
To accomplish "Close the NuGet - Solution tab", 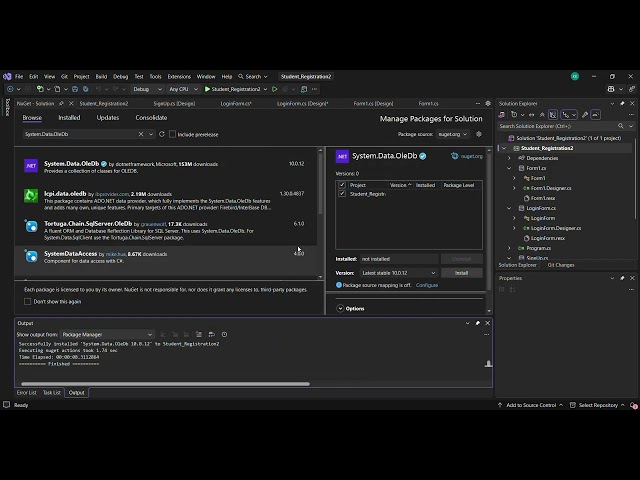I will (x=71, y=103).
